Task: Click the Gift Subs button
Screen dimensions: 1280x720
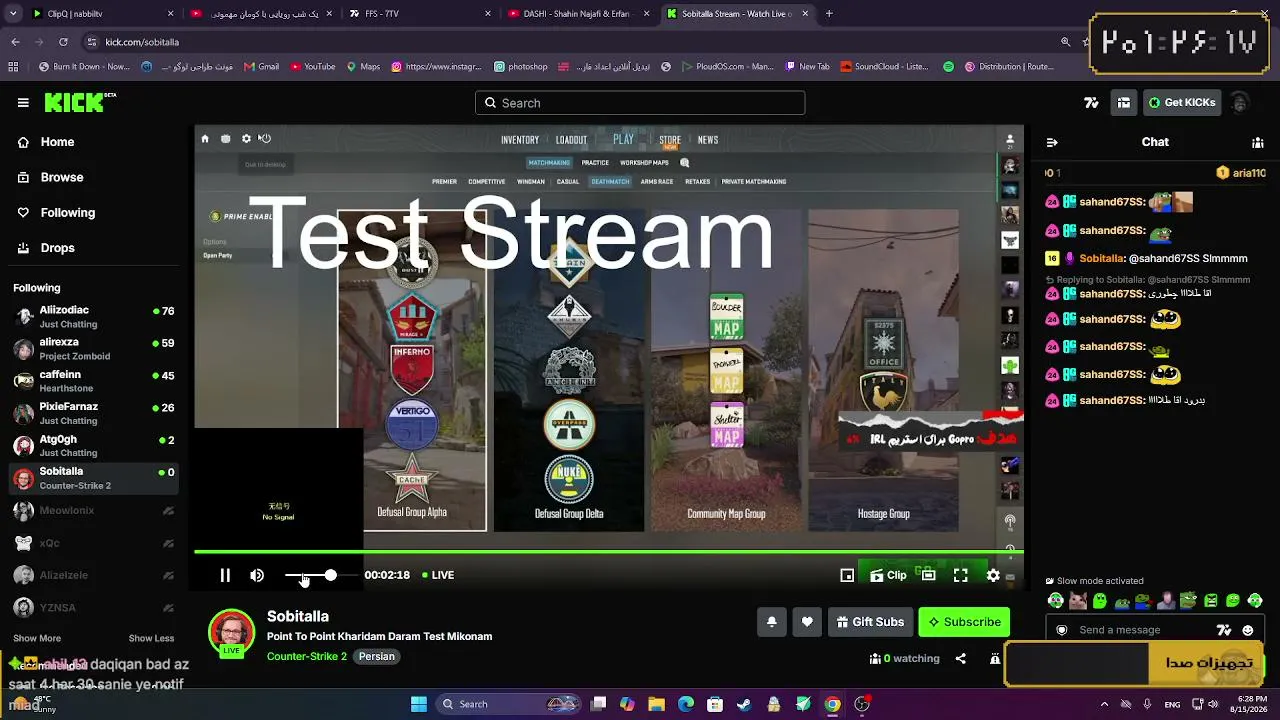Action: pos(870,622)
